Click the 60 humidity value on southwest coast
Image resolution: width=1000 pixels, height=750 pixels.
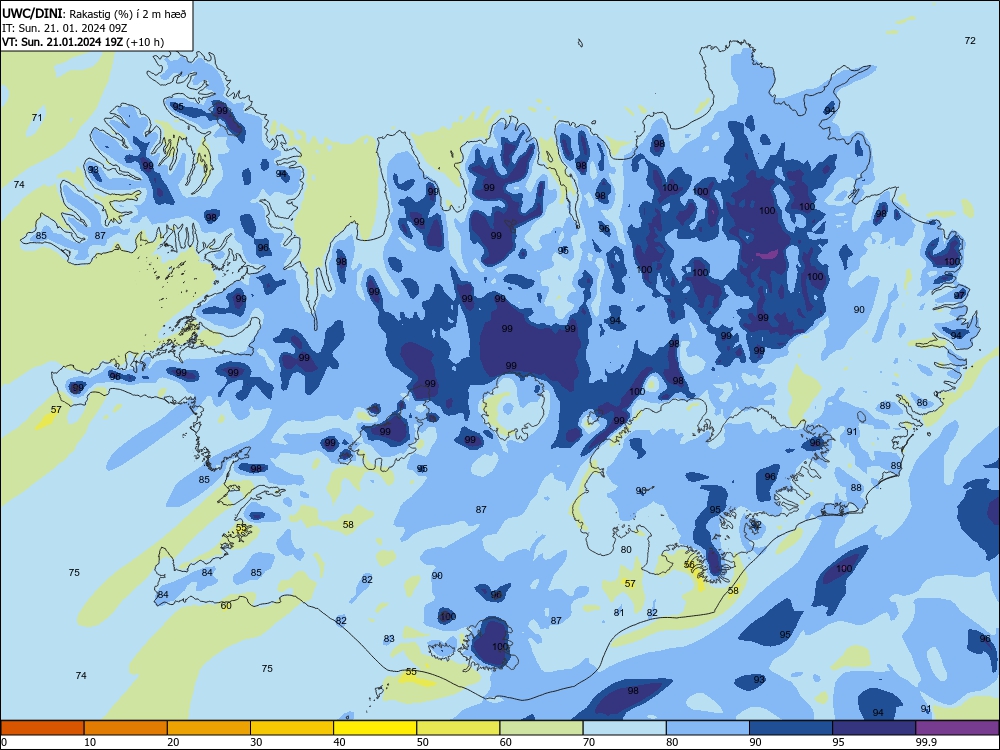coord(226,606)
